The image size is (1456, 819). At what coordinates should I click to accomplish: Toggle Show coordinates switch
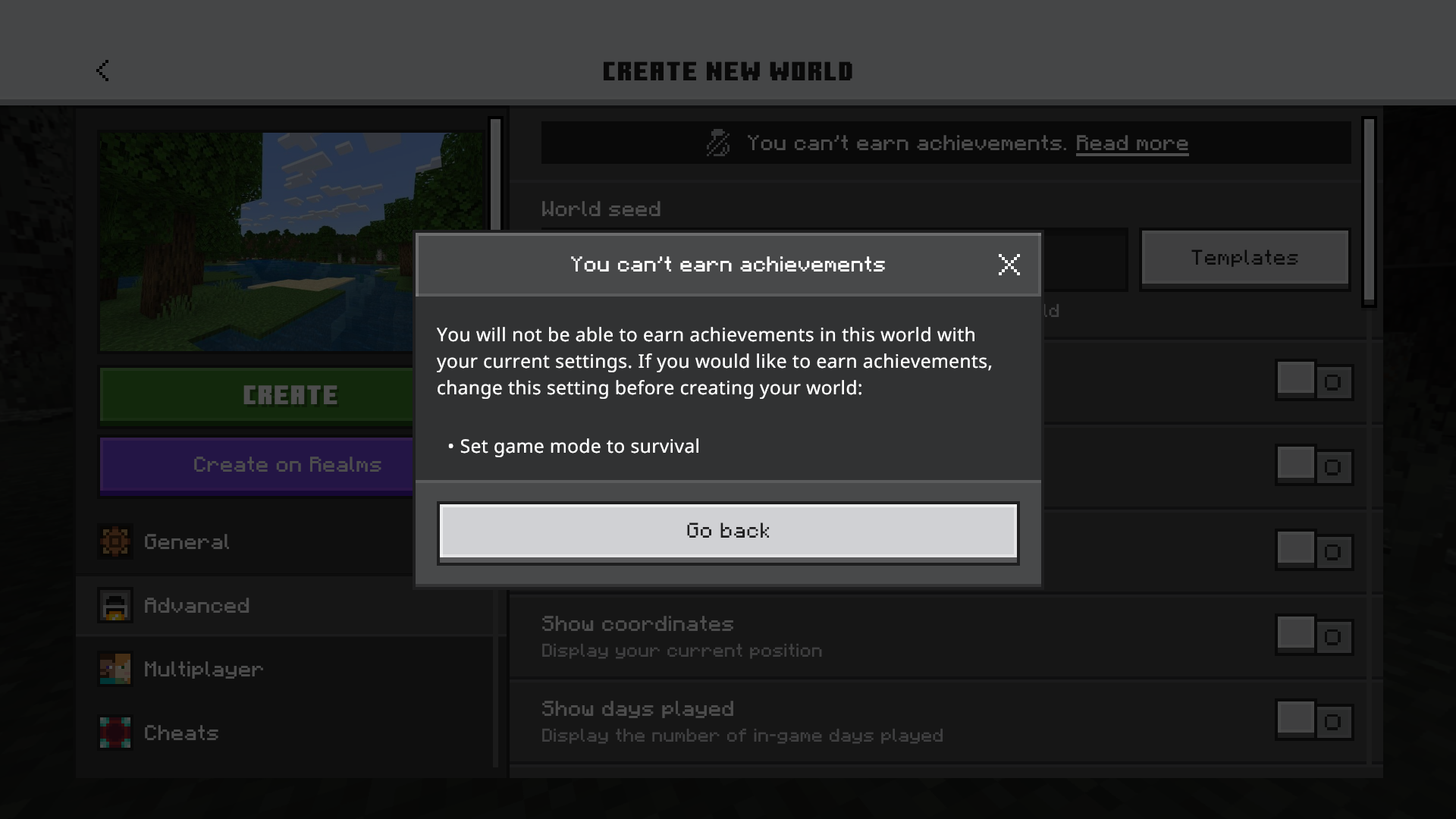coord(1313,636)
